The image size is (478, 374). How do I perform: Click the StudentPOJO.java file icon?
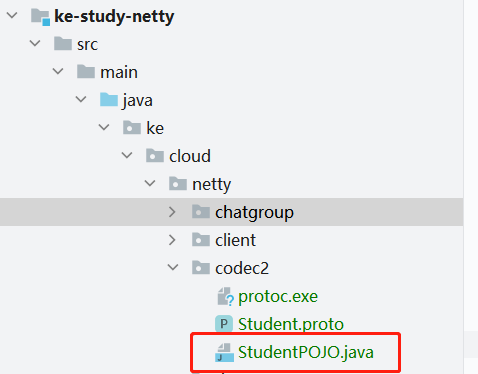224,352
